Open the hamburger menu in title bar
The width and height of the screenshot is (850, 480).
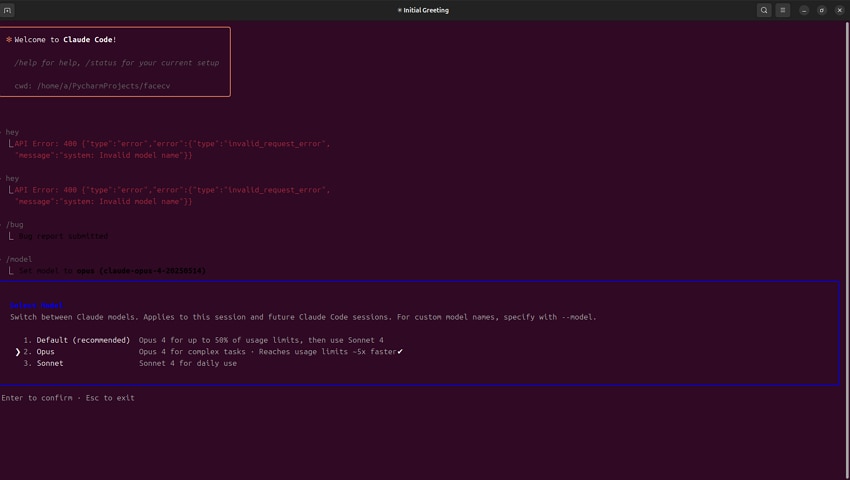(782, 10)
